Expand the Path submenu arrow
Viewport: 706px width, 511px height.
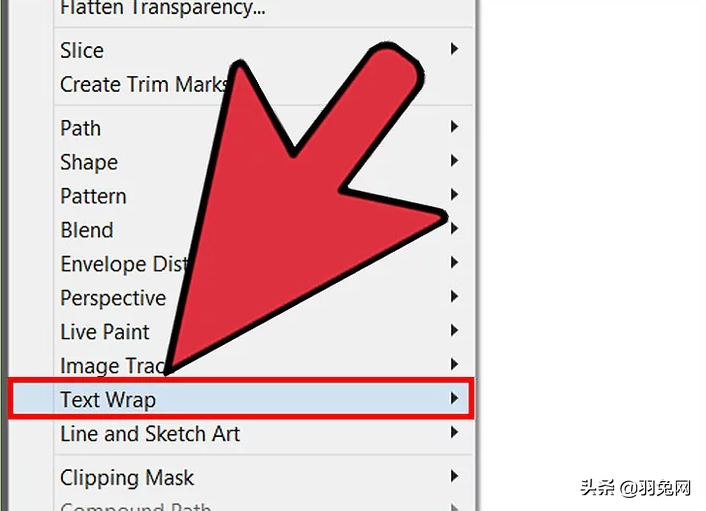pos(454,127)
